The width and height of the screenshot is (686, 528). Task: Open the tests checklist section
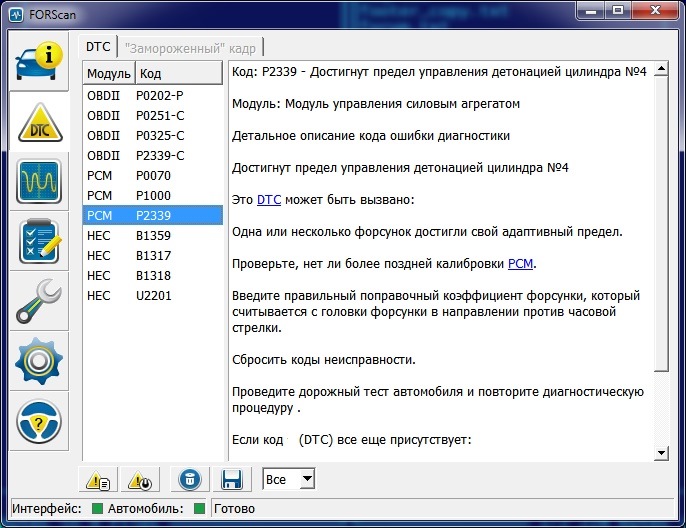pyautogui.click(x=39, y=241)
